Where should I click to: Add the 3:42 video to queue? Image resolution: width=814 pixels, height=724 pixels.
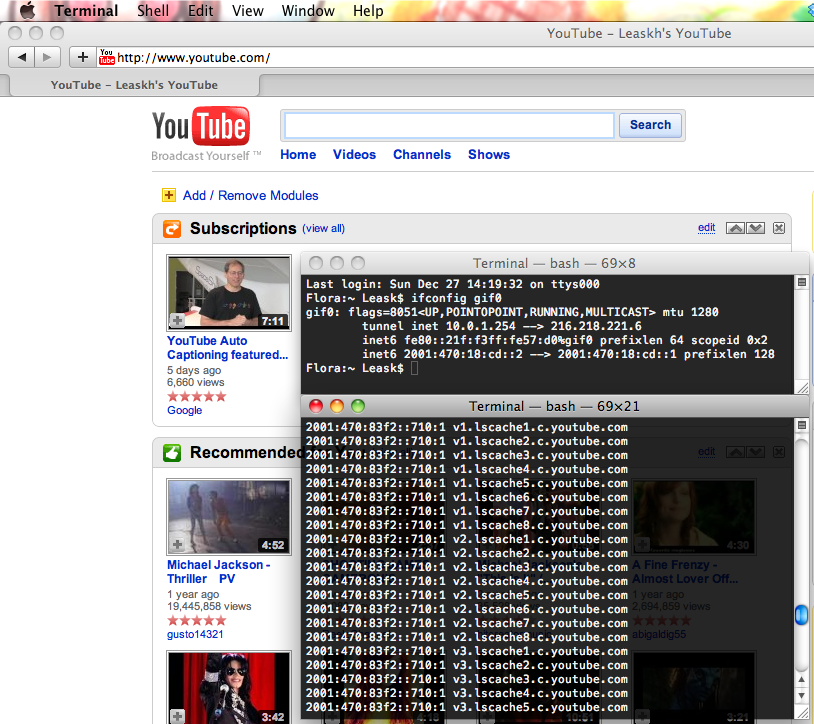[177, 716]
